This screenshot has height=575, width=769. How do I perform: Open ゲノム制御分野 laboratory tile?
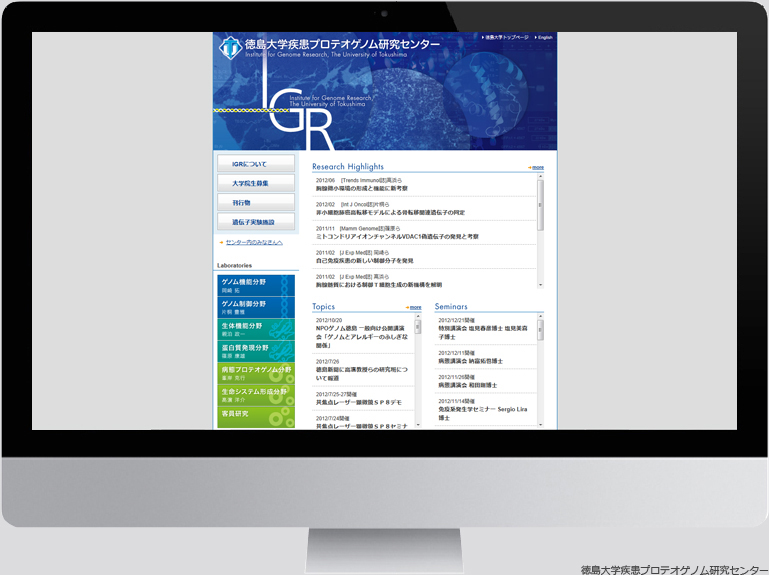point(256,306)
